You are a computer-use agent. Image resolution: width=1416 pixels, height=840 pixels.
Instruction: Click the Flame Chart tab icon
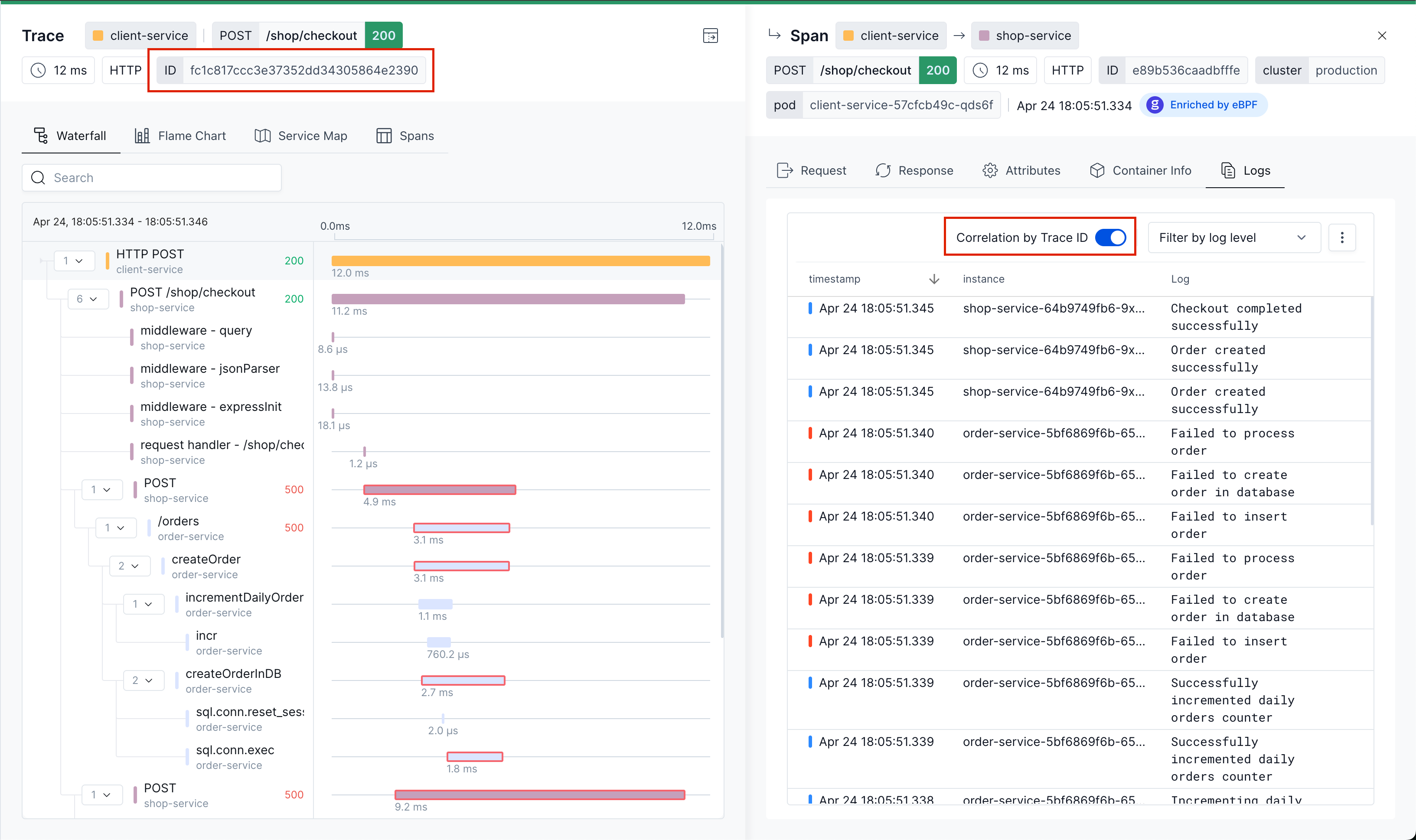142,136
